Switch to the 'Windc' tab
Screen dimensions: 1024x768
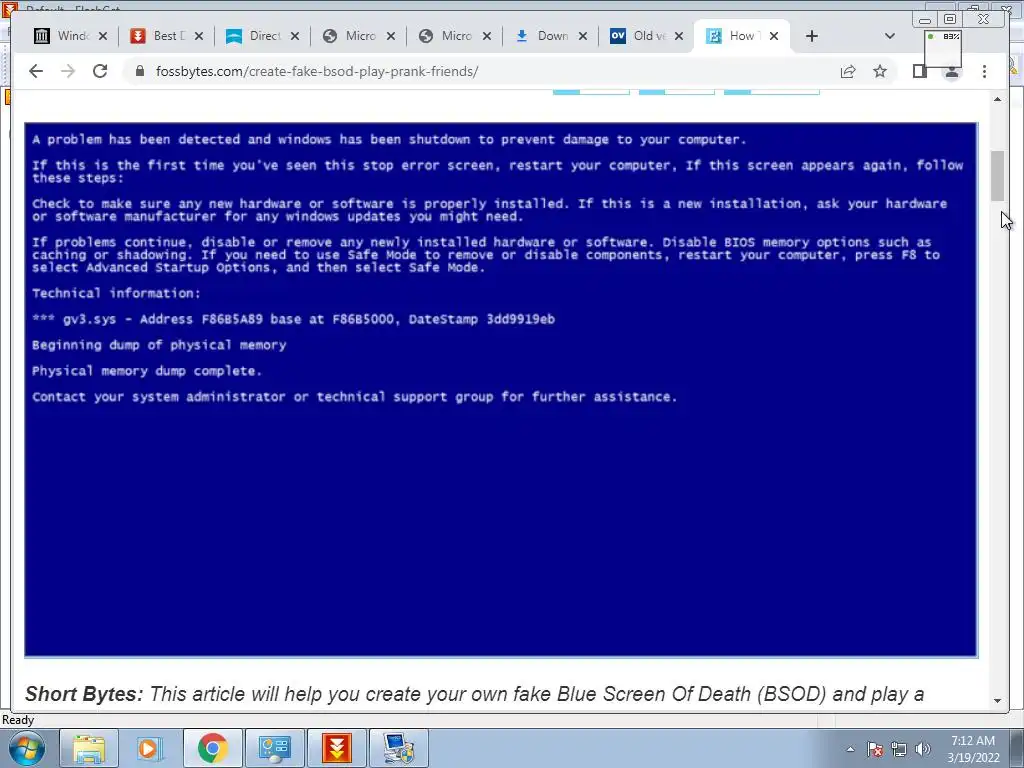[63, 36]
